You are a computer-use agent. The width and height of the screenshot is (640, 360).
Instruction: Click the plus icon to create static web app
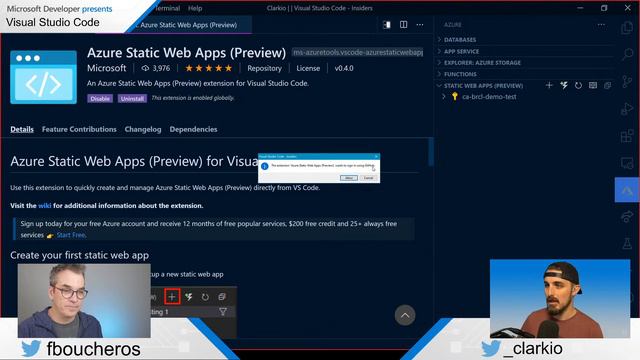point(549,85)
